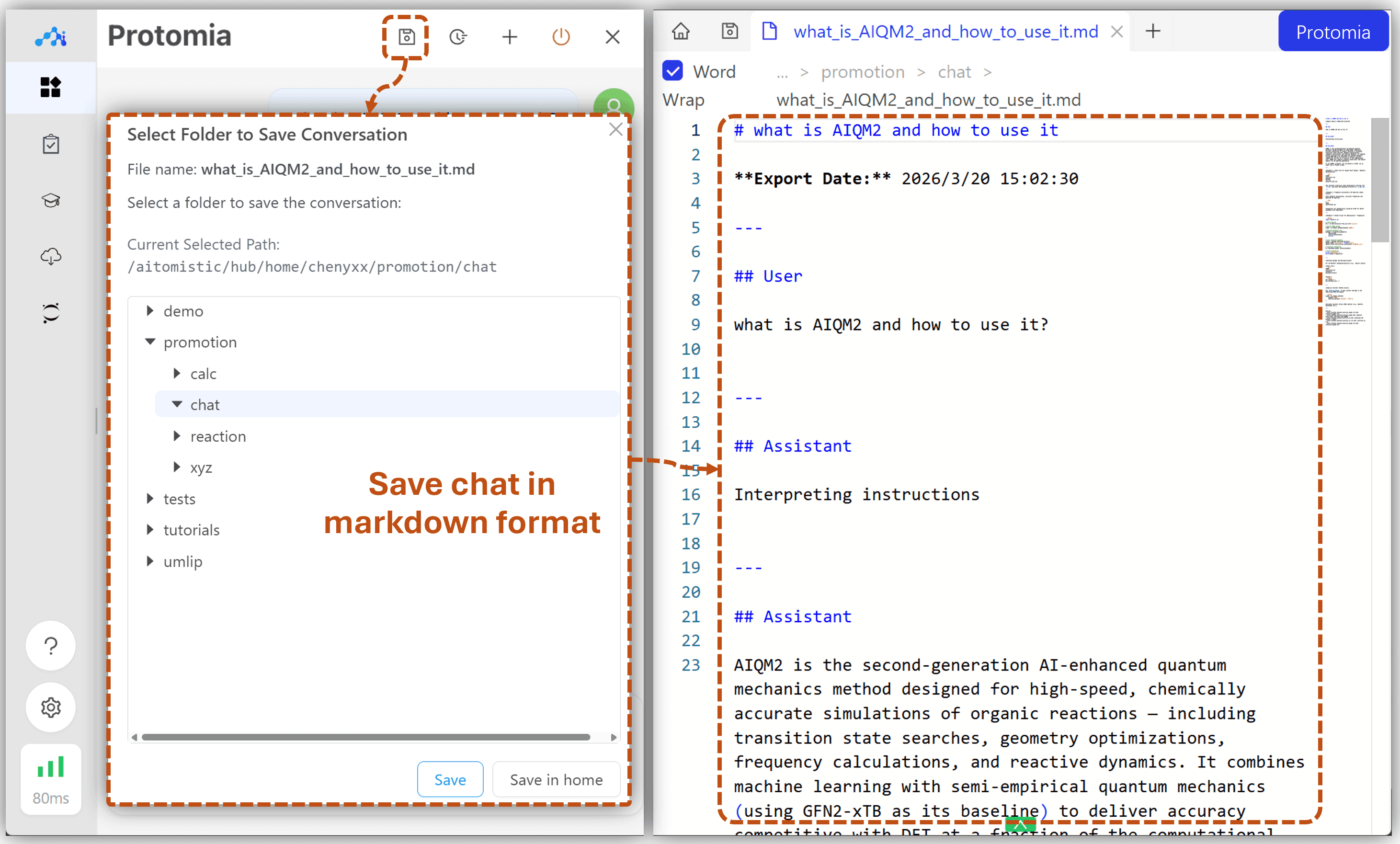Click the Protomia logo icon in sidebar
The image size is (1400, 844).
point(51,37)
